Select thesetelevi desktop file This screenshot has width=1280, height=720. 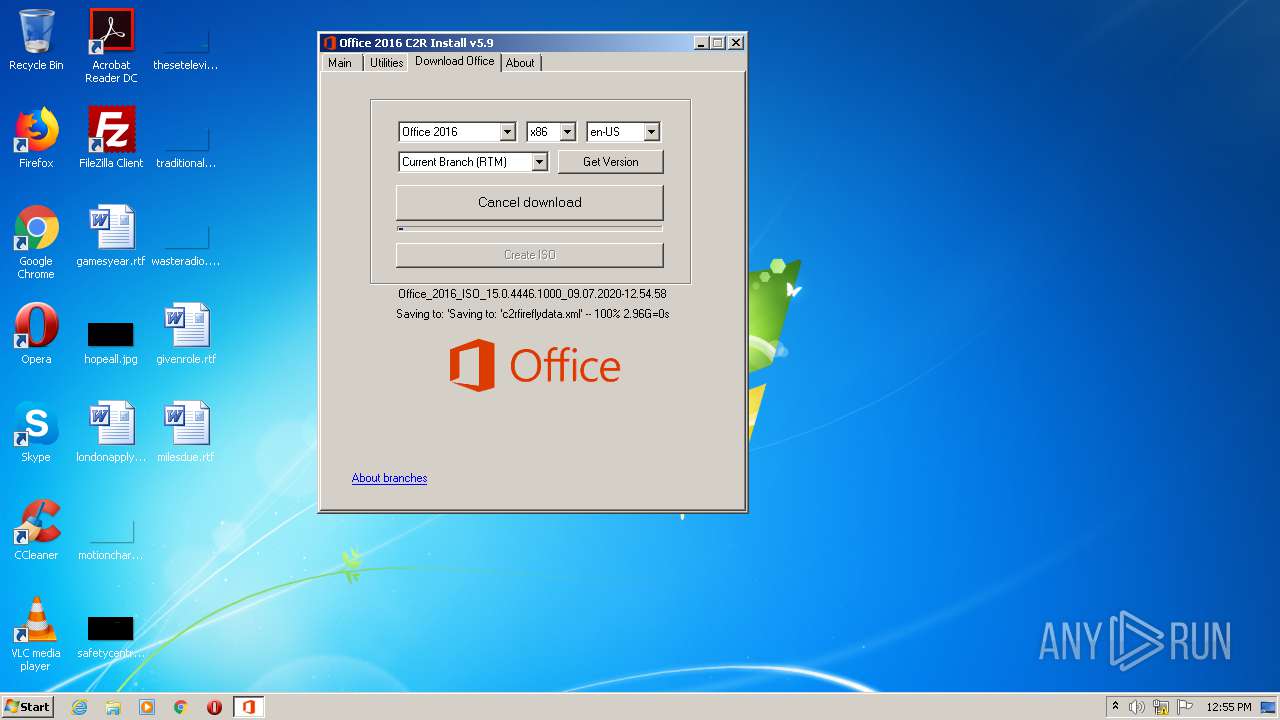coord(186,48)
